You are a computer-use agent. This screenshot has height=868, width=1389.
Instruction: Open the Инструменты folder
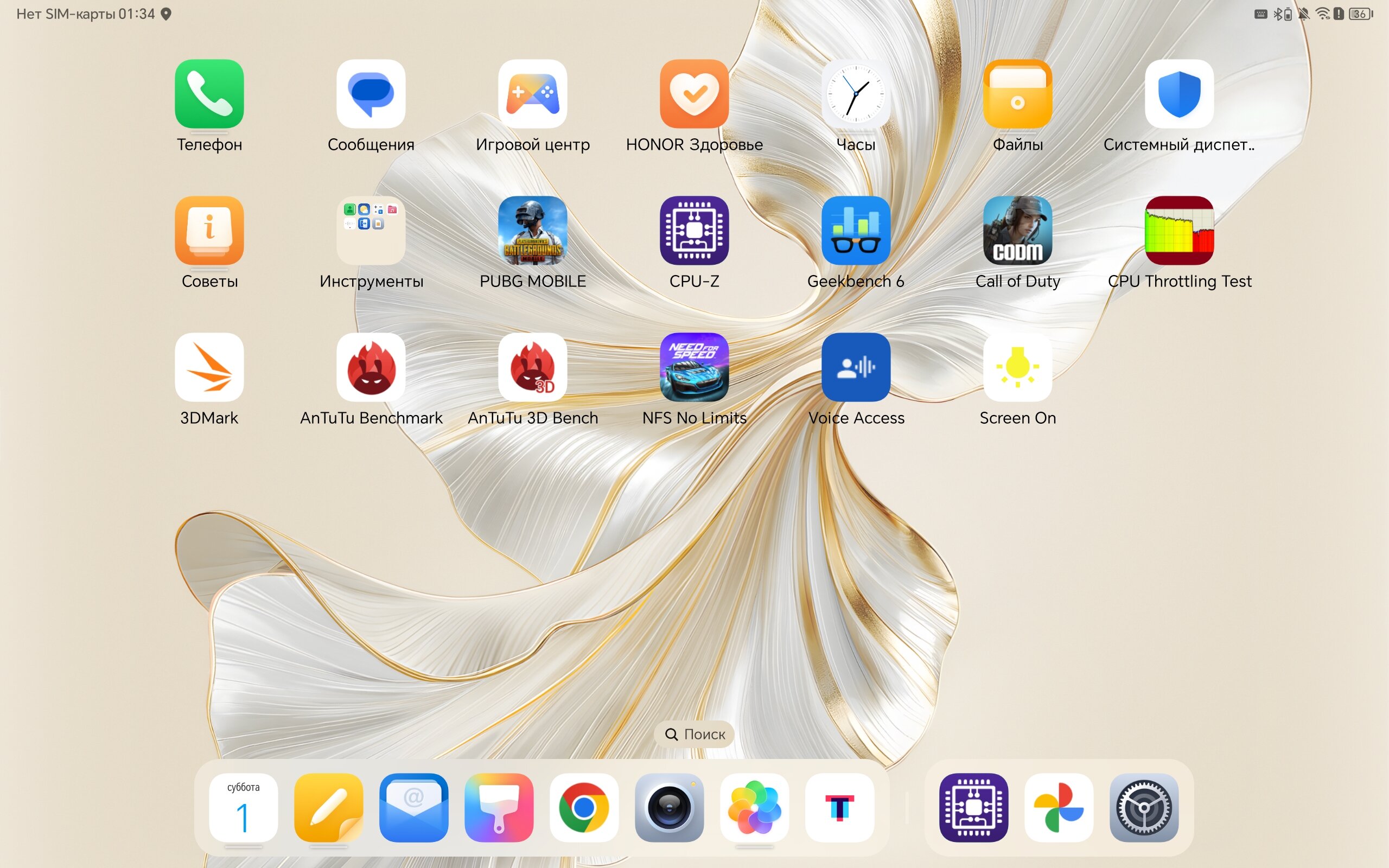pos(371,230)
